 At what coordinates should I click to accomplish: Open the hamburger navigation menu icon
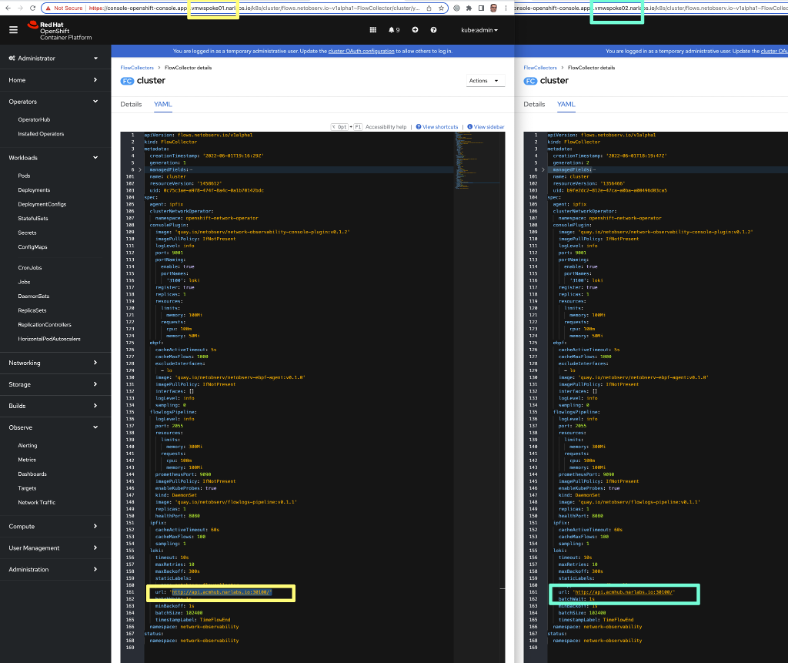(x=13, y=30)
